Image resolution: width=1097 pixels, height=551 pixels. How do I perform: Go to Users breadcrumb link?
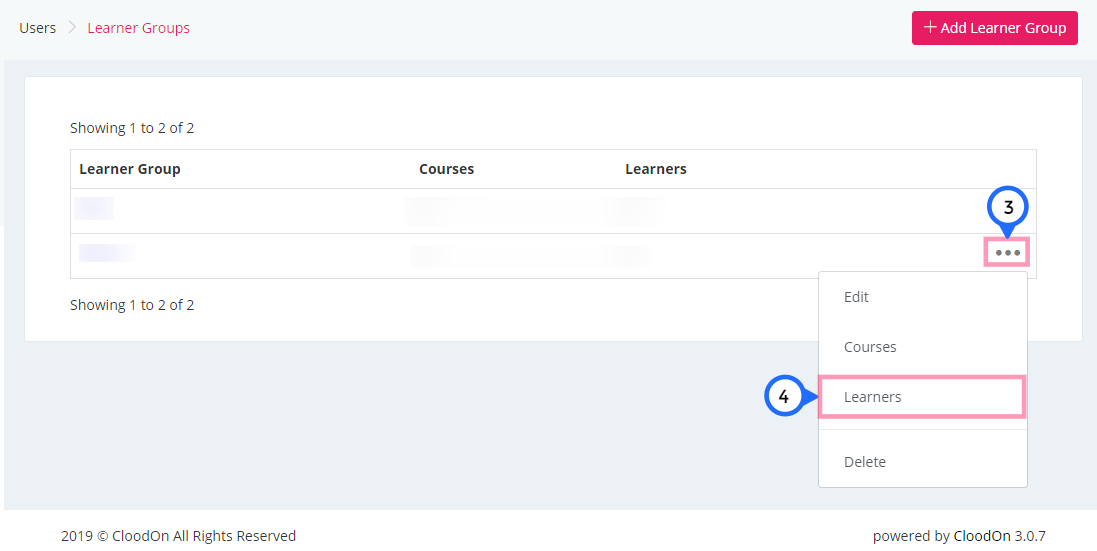point(38,29)
